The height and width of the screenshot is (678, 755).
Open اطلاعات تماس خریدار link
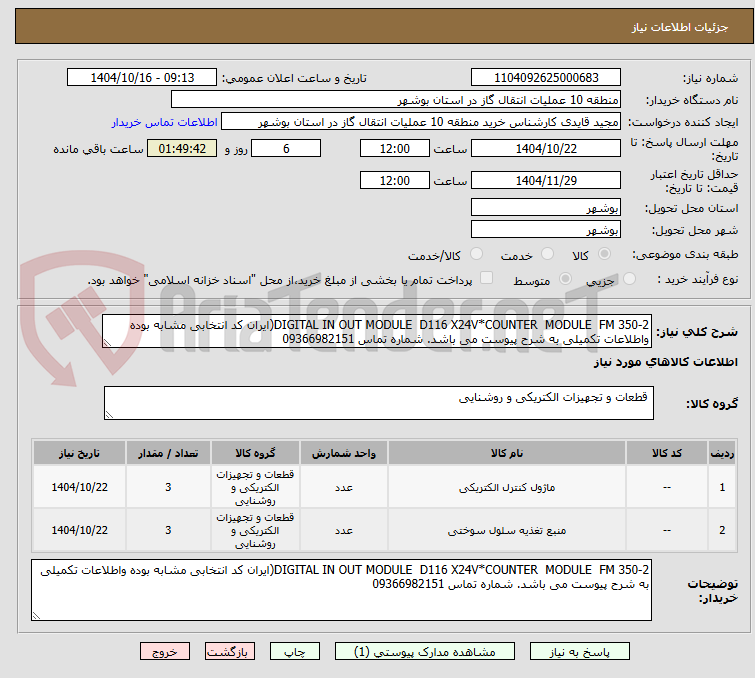(165, 122)
